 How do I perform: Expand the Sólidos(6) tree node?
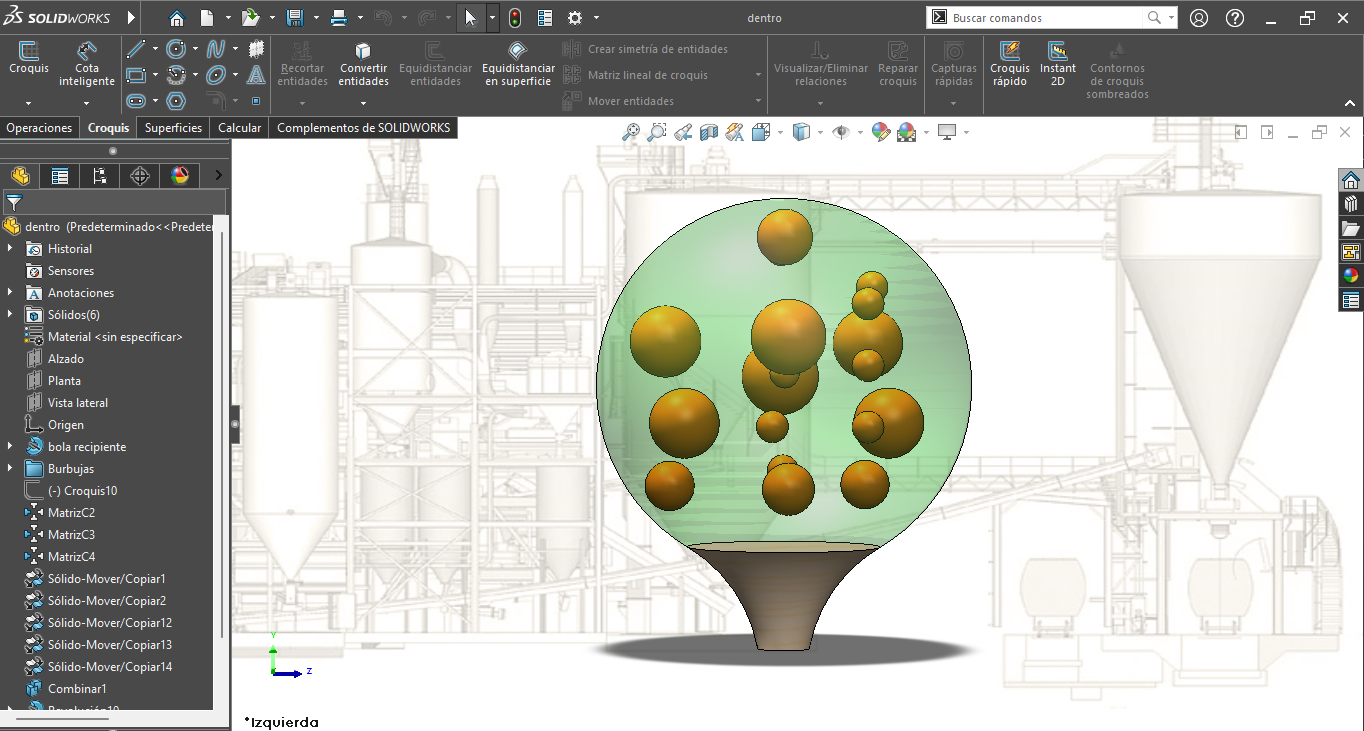pyautogui.click(x=10, y=315)
